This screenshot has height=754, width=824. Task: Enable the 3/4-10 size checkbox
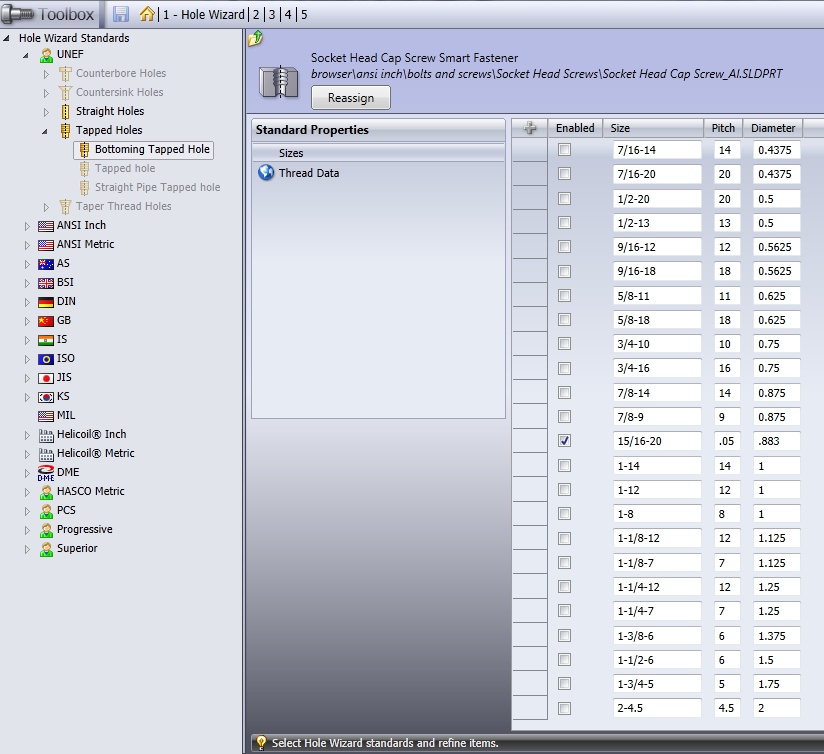point(564,344)
